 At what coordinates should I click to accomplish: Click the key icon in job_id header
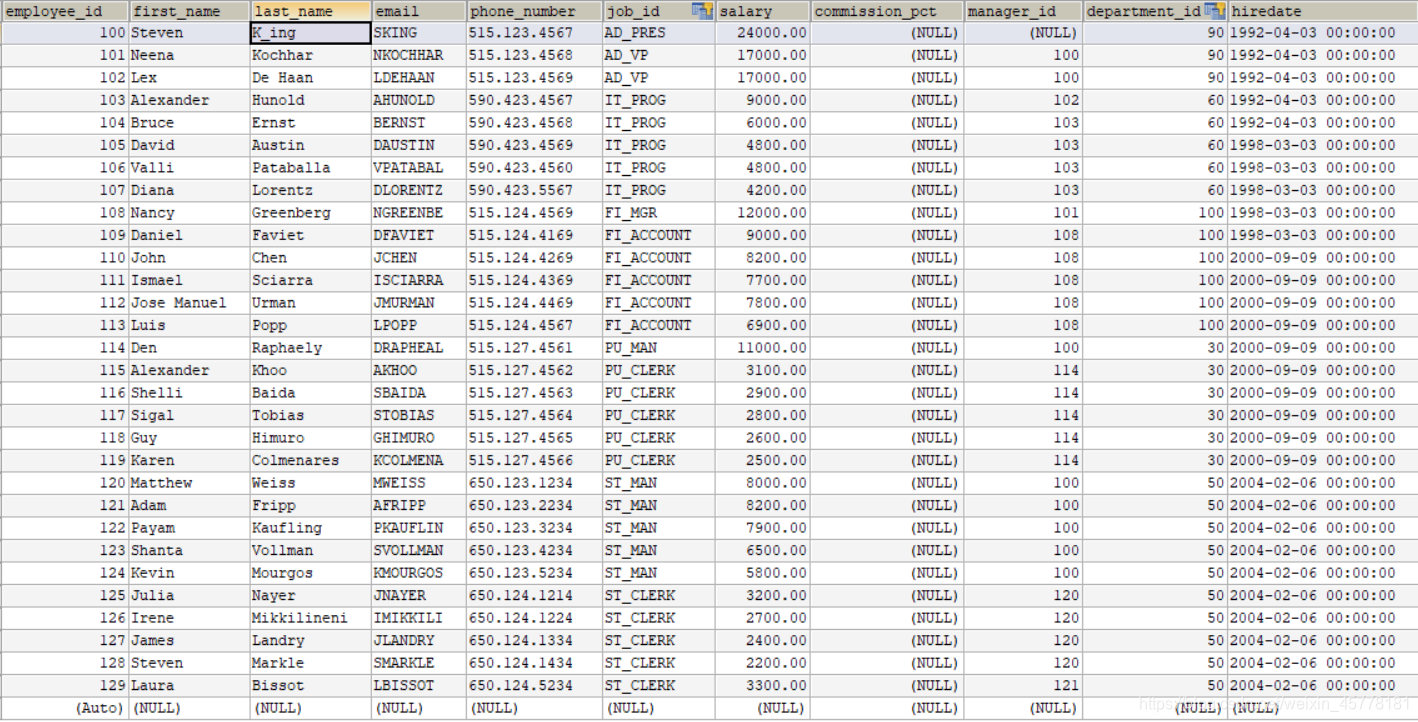coord(702,11)
